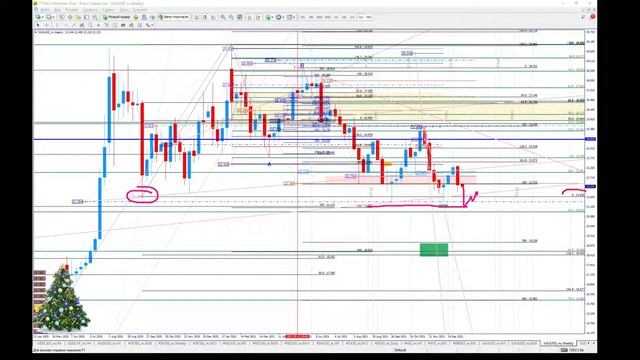Open the New Chart toolbar icon
This screenshot has width=640, height=360.
39,17
